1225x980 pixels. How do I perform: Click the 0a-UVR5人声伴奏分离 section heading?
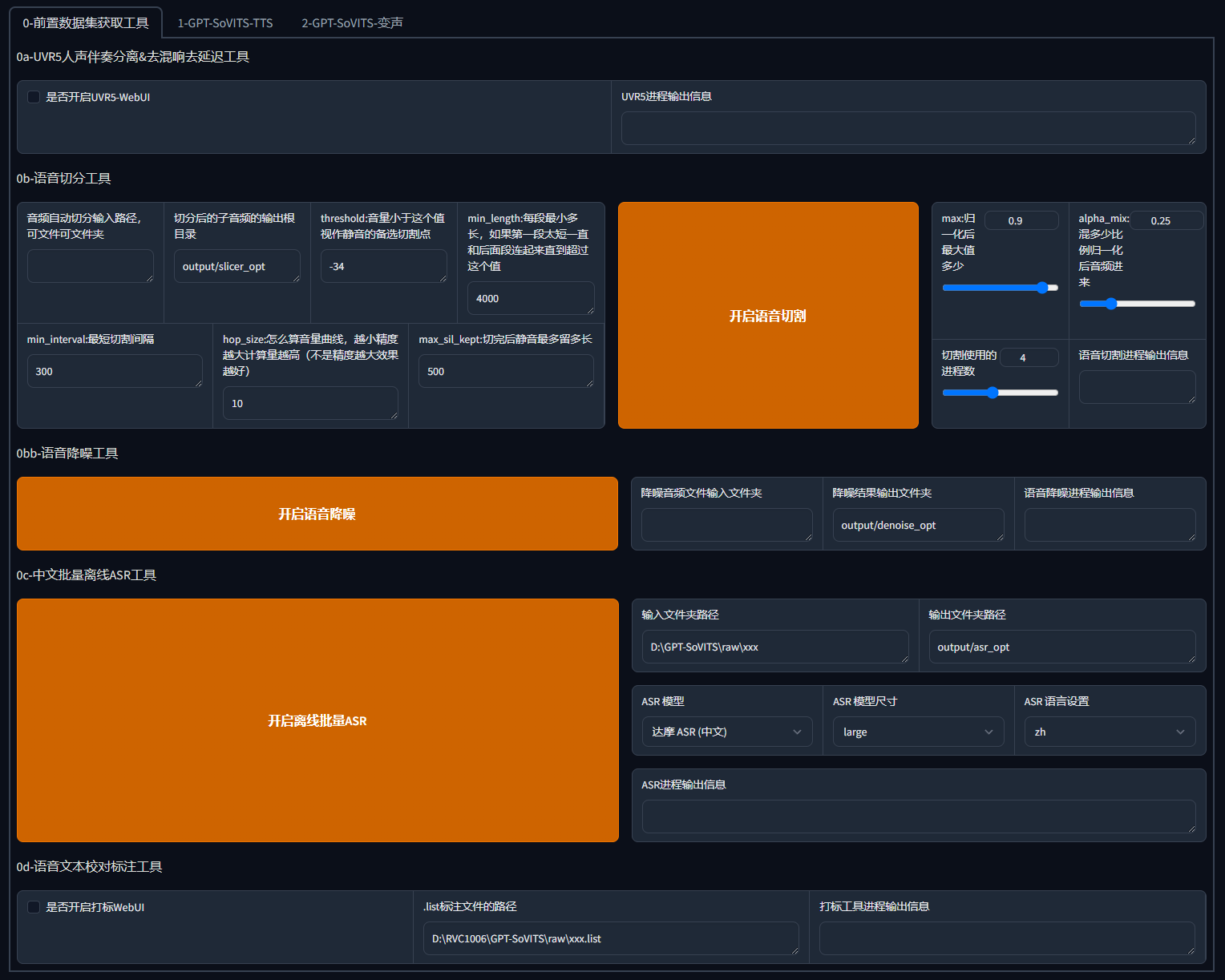click(x=133, y=57)
